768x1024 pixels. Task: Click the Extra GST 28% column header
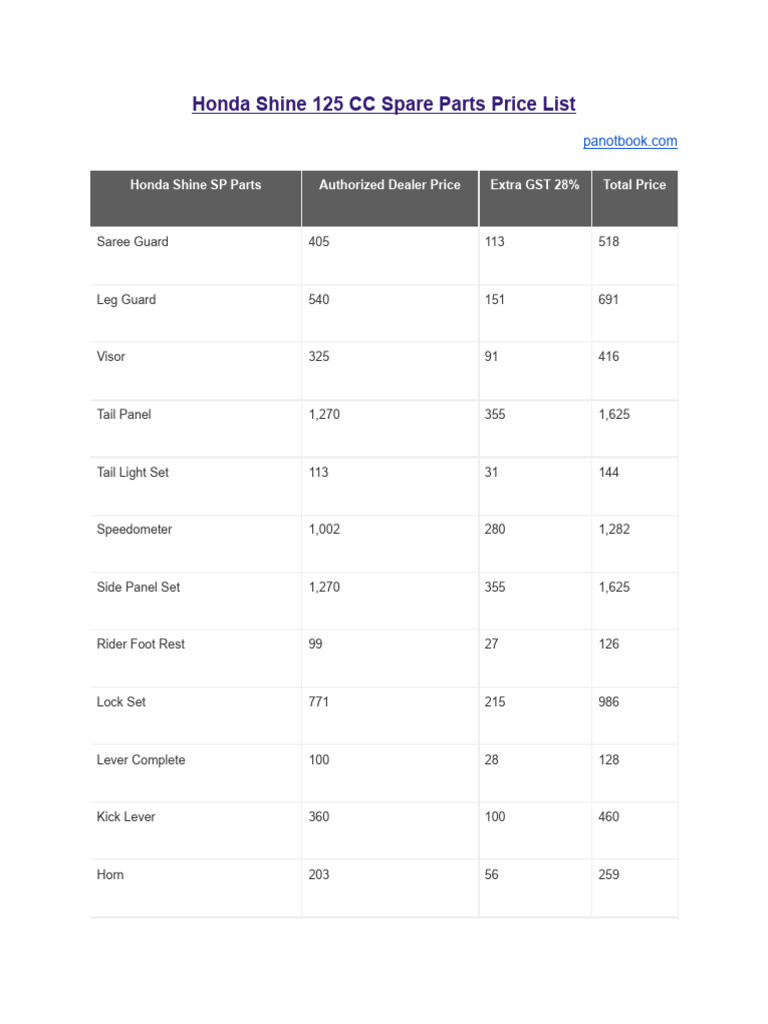[534, 184]
